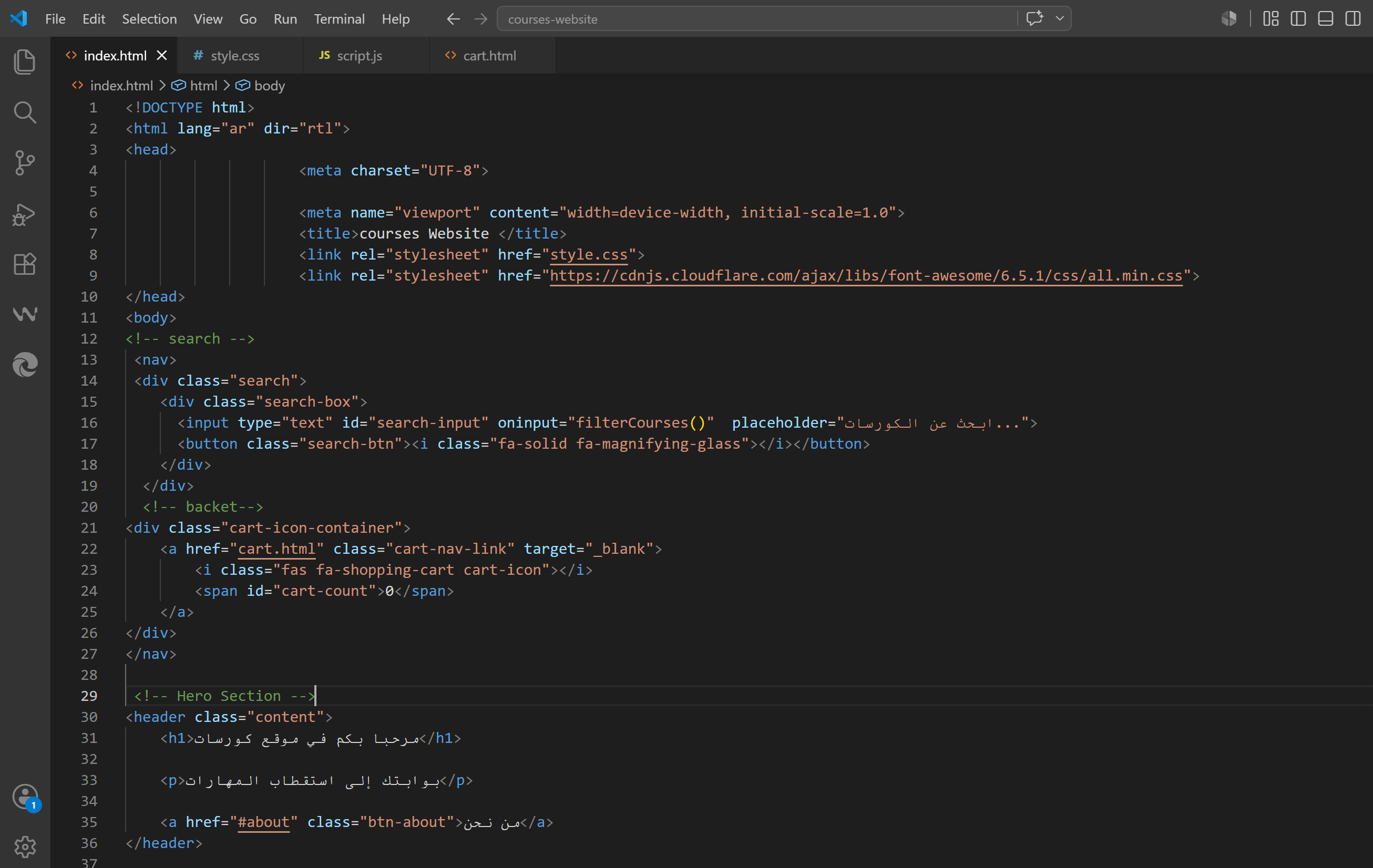Viewport: 1373px width, 868px height.
Task: Go back with the left arrow
Action: [453, 19]
